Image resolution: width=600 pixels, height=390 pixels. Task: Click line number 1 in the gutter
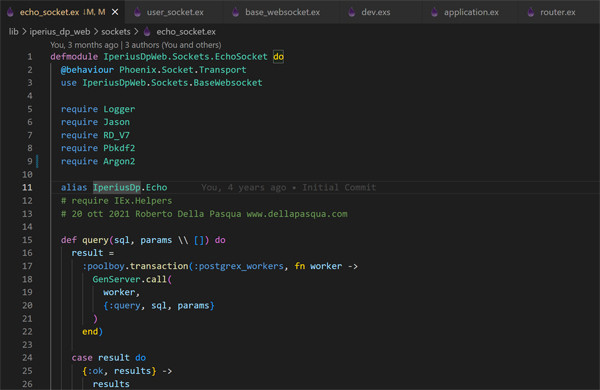click(30, 57)
